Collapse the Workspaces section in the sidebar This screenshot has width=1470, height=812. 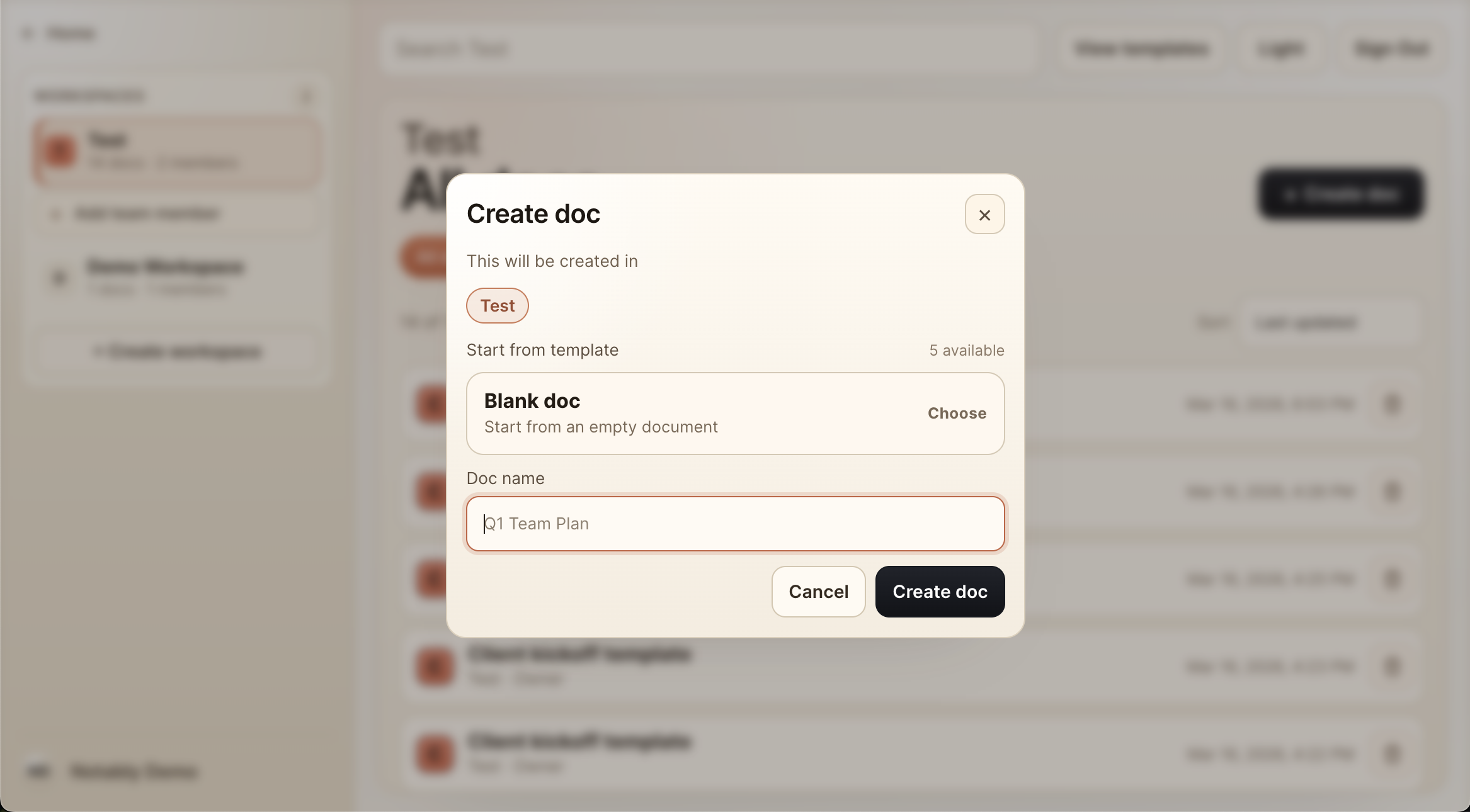pyautogui.click(x=307, y=96)
